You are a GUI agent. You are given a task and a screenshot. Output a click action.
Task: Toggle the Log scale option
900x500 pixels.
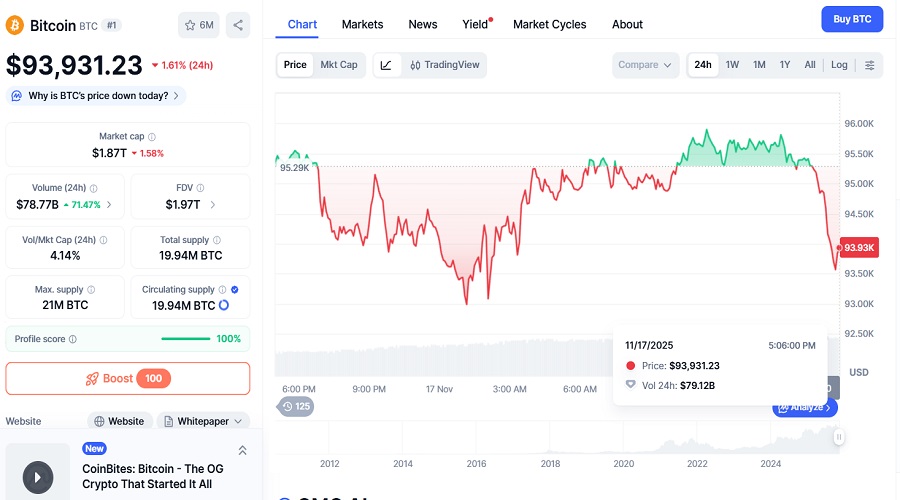[x=839, y=65]
